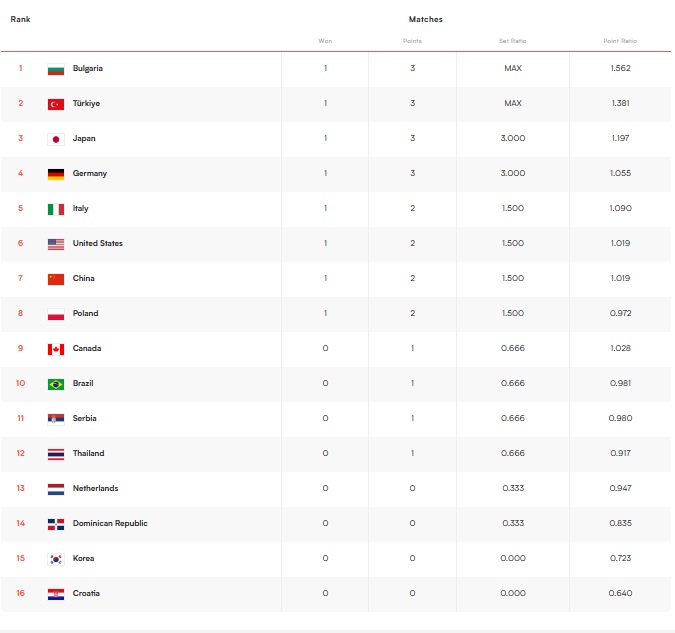Screen dimensions: 675x633
Task: Click the Canada flag icon
Action: (x=56, y=349)
